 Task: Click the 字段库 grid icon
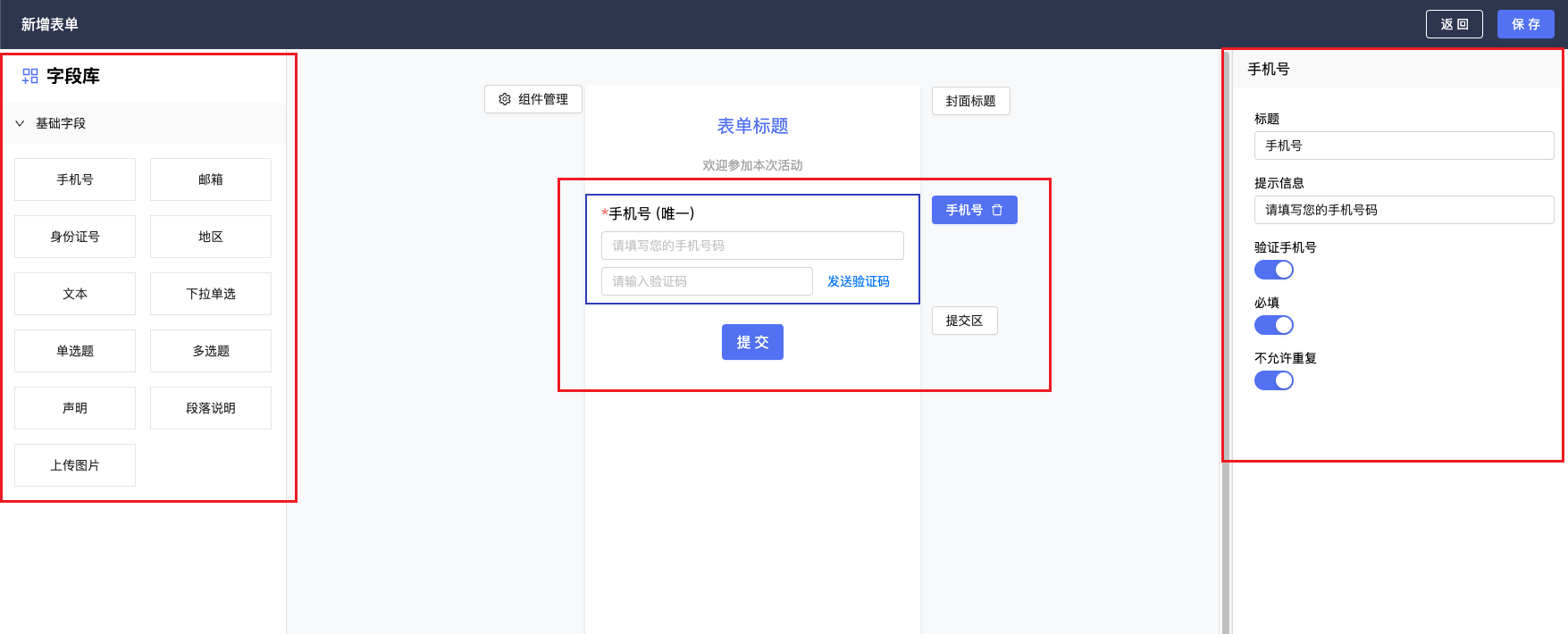(x=30, y=76)
